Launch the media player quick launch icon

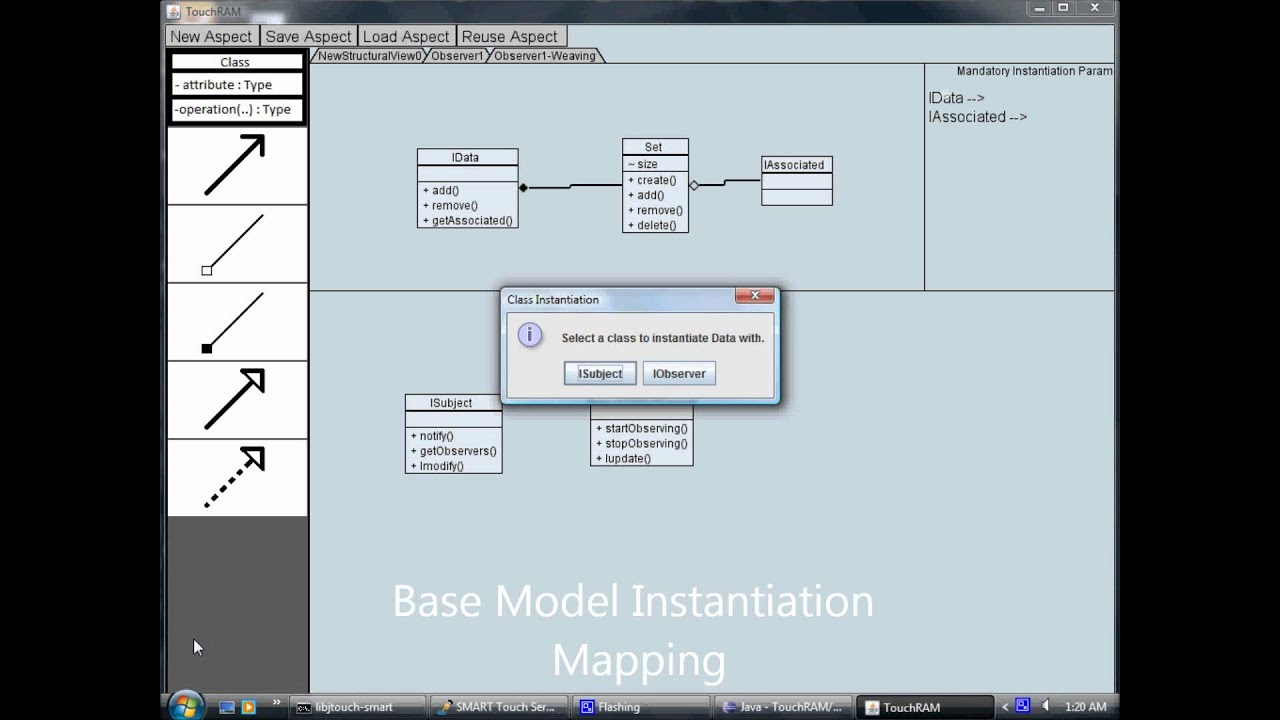[248, 707]
